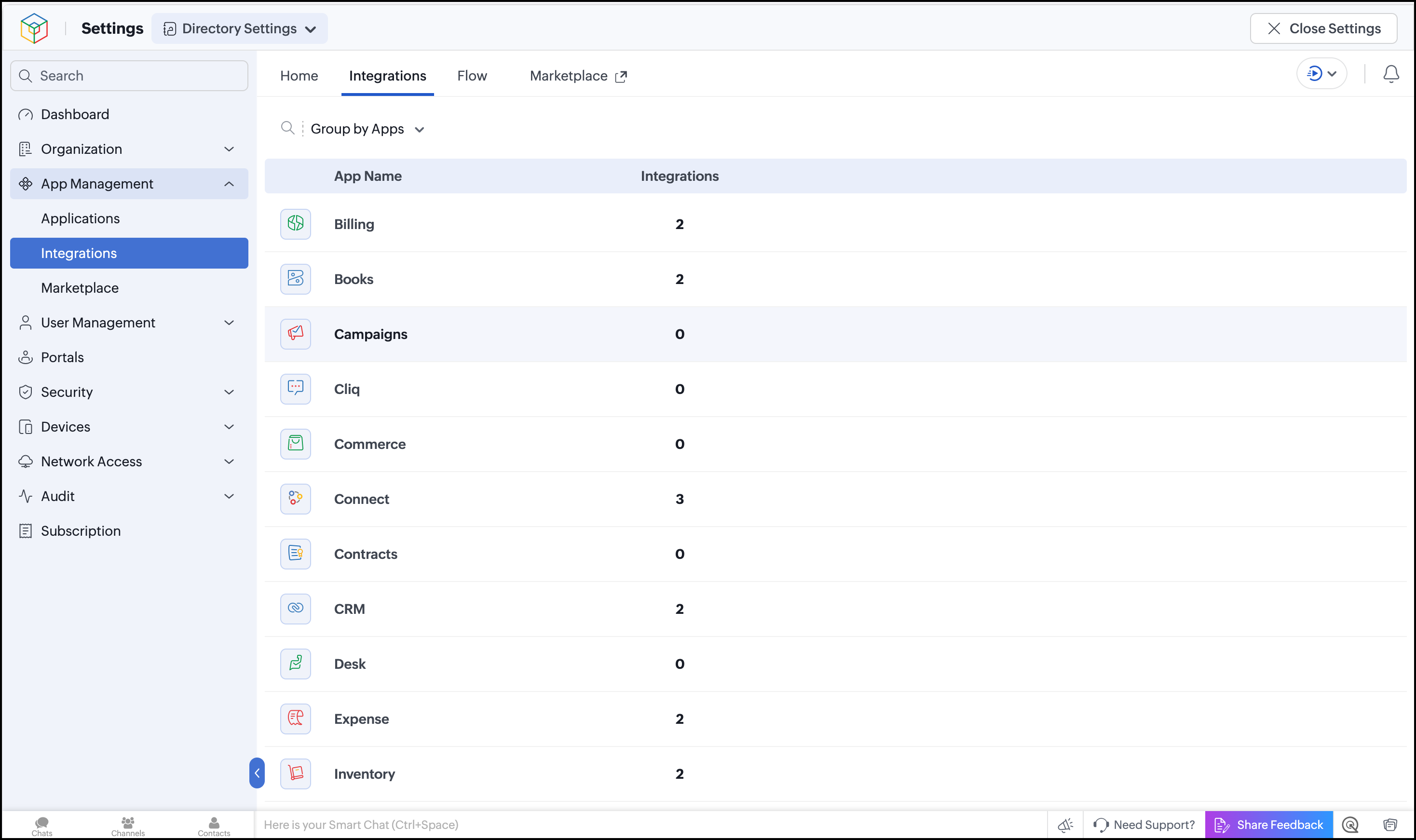
Task: Open the CRM app row name
Action: [349, 609]
